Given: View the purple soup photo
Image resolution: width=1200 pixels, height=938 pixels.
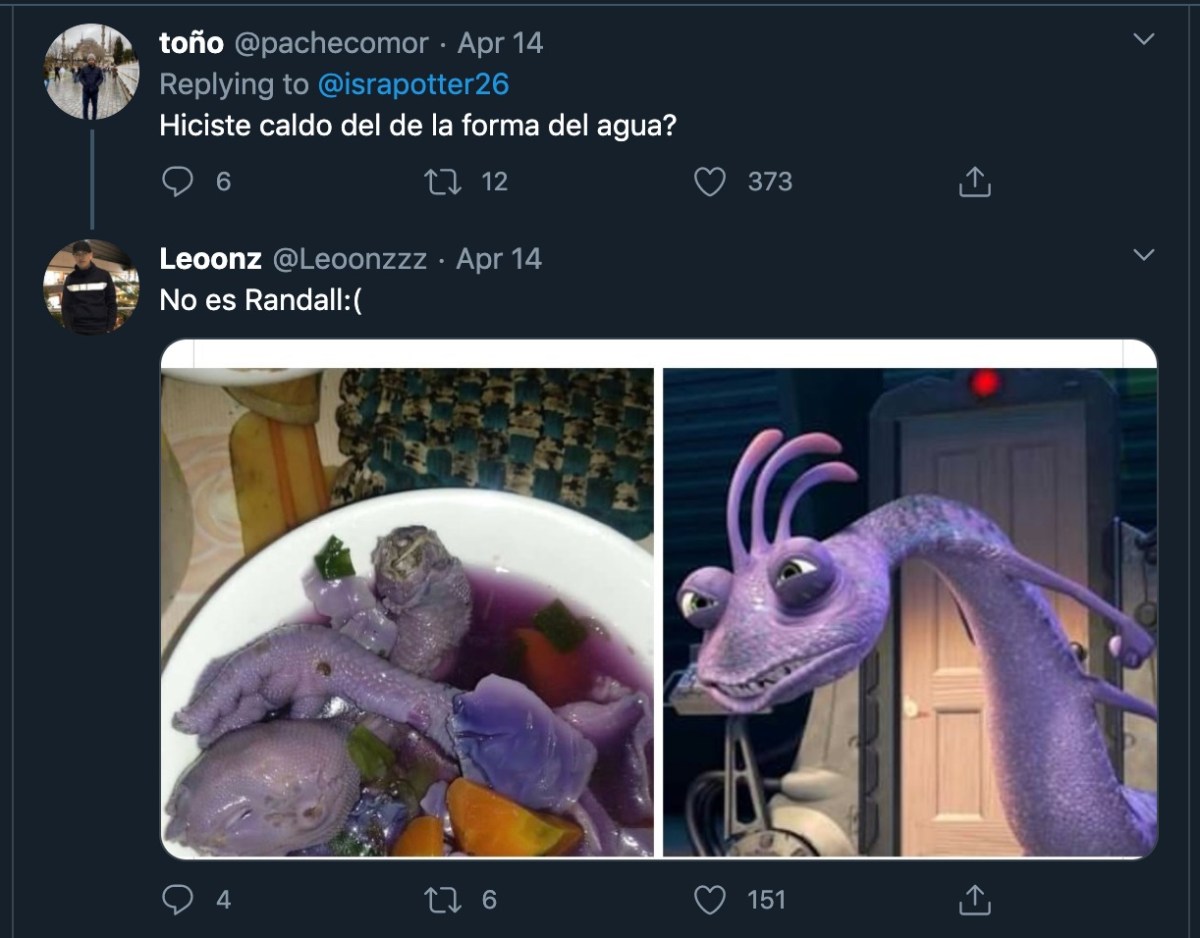Looking at the screenshot, I should point(407,612).
